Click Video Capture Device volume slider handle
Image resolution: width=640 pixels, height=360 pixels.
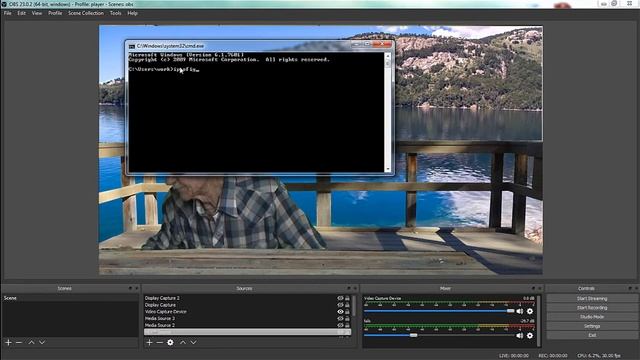point(511,311)
